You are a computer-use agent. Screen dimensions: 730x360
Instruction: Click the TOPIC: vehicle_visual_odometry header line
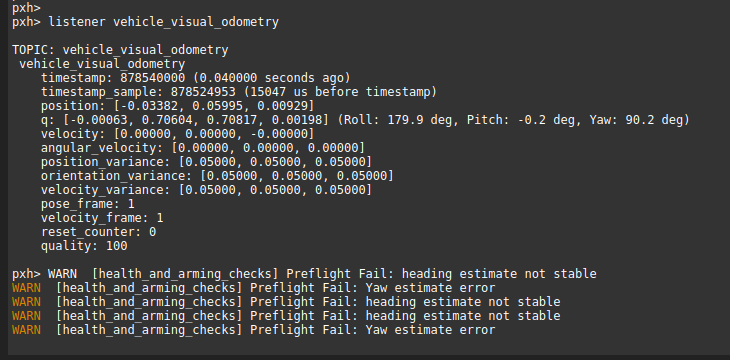(120, 50)
